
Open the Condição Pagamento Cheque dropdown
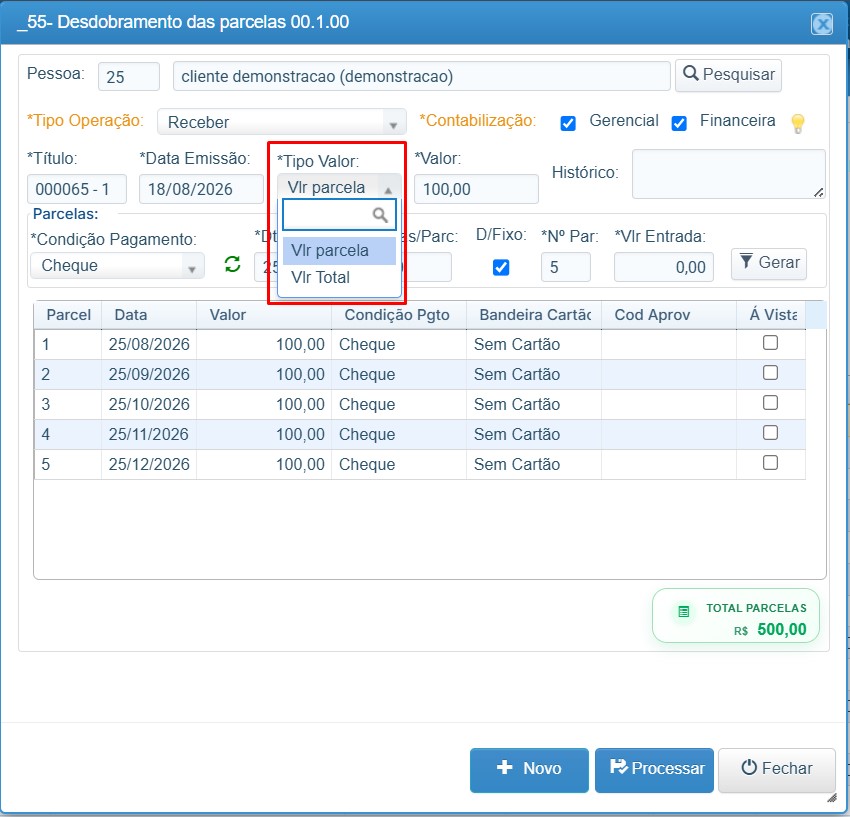pyautogui.click(x=117, y=266)
